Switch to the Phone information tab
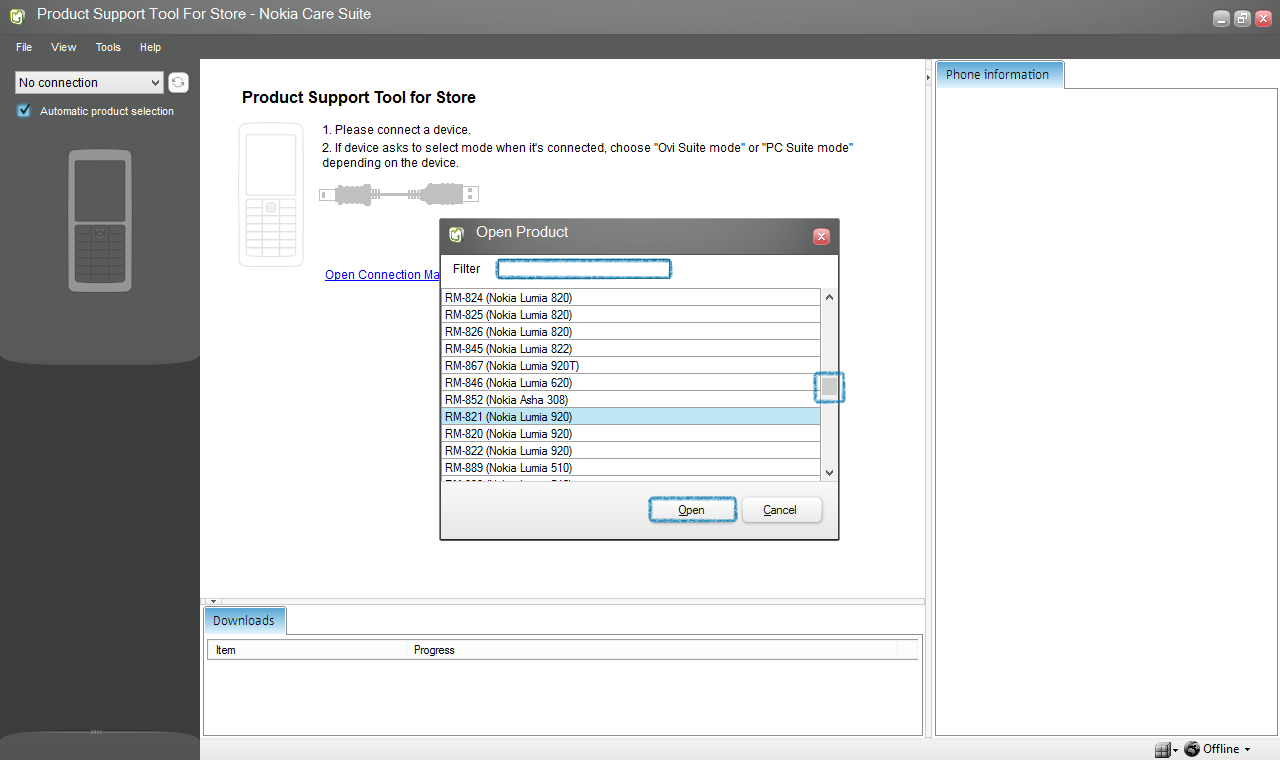 click(998, 75)
